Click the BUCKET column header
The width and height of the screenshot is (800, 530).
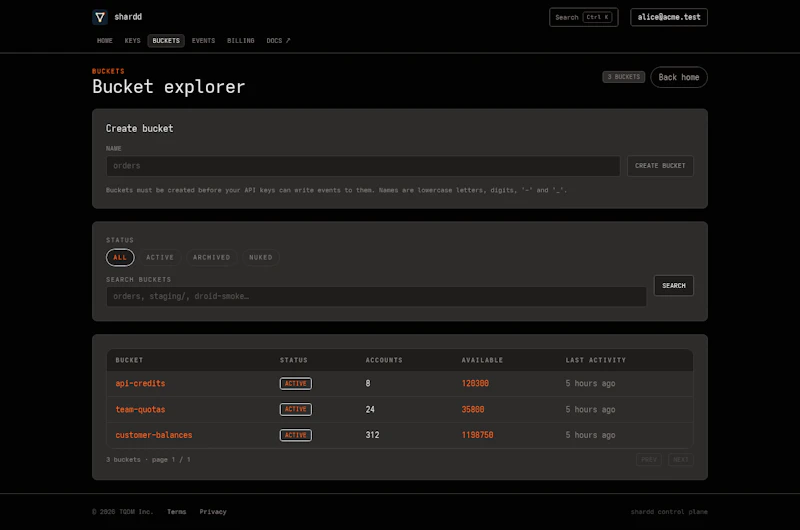click(129, 360)
